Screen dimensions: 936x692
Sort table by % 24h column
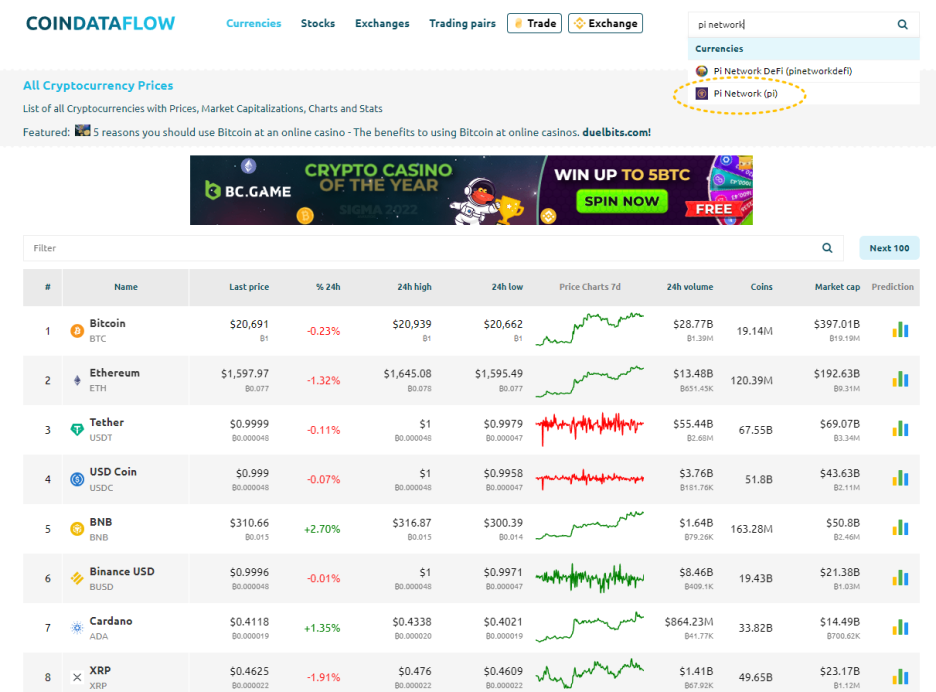click(x=328, y=287)
